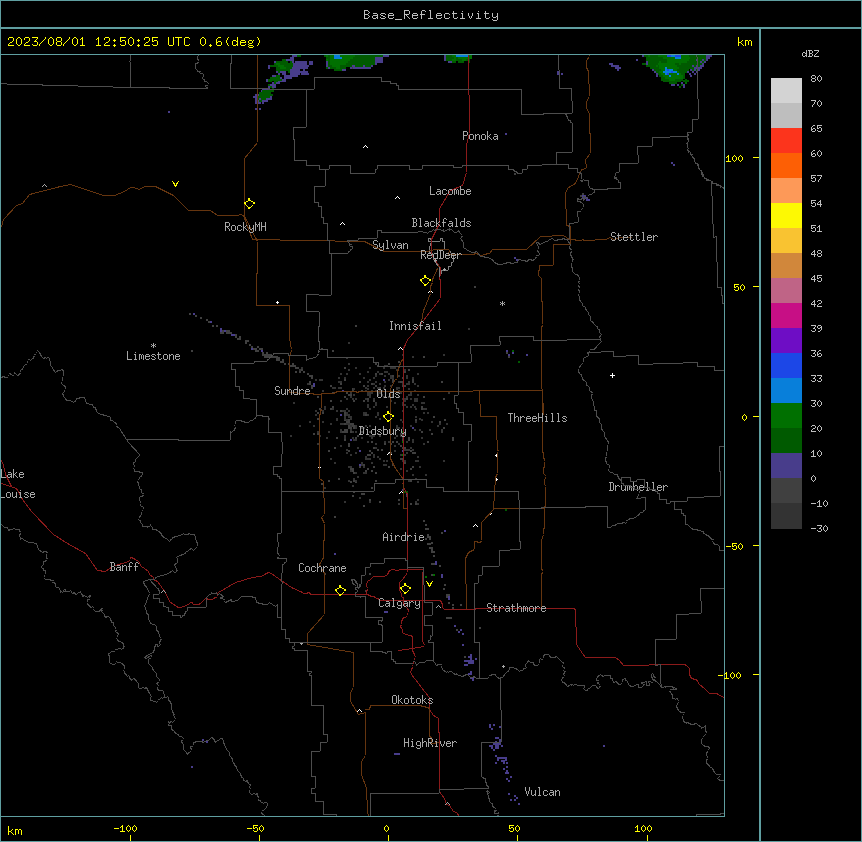The width and height of the screenshot is (862, 842).
Task: Click the magenta 42 dBZ legend swatch
Action: 786,315
